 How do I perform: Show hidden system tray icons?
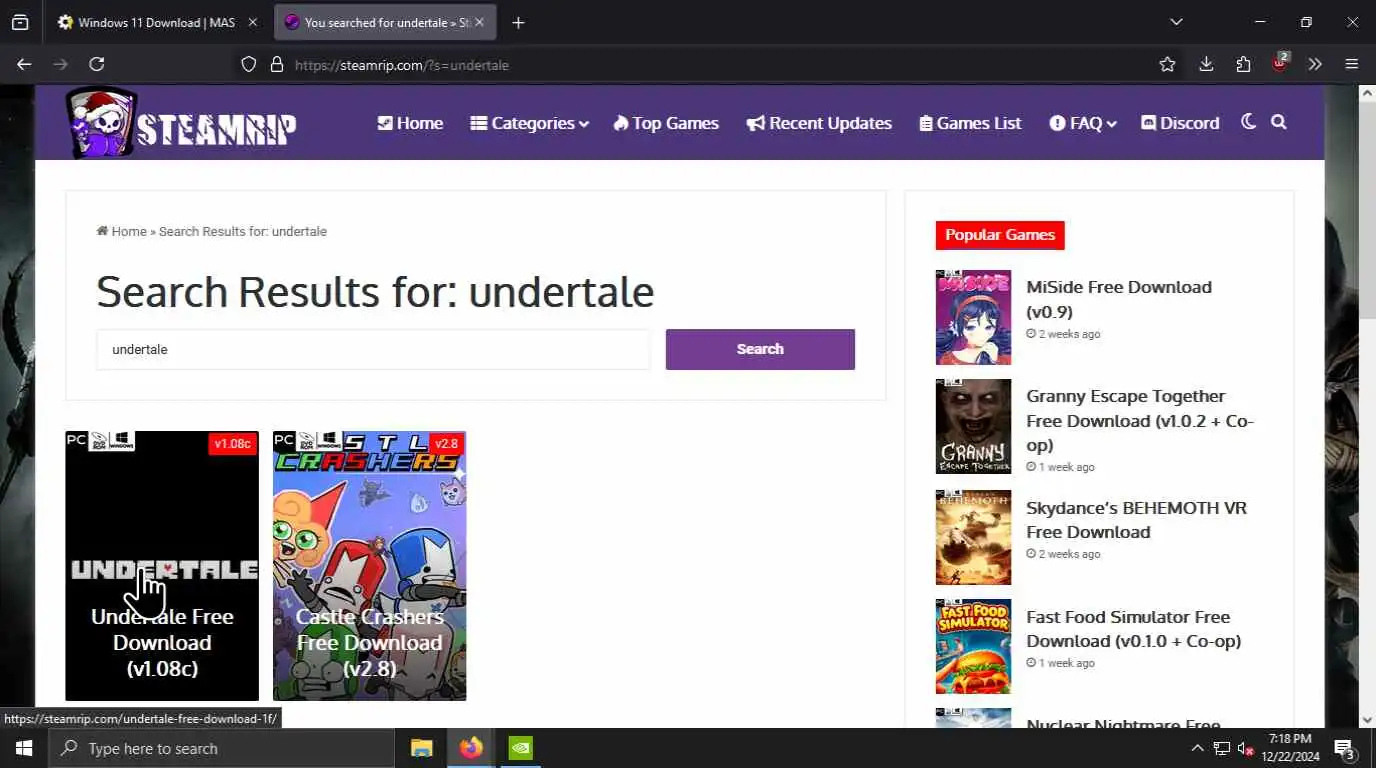pyautogui.click(x=1197, y=748)
